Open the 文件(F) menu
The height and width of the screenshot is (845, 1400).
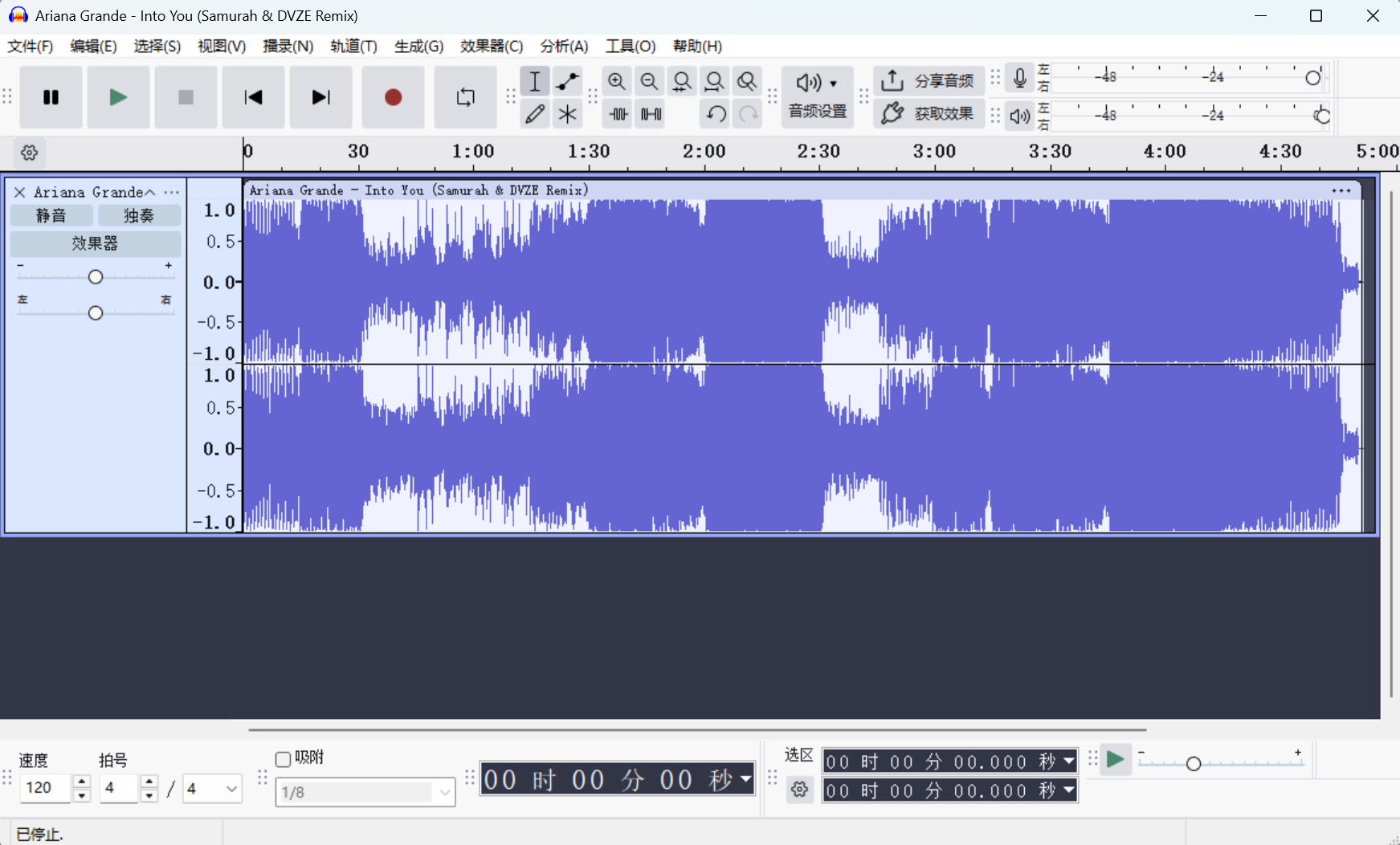coord(31,47)
